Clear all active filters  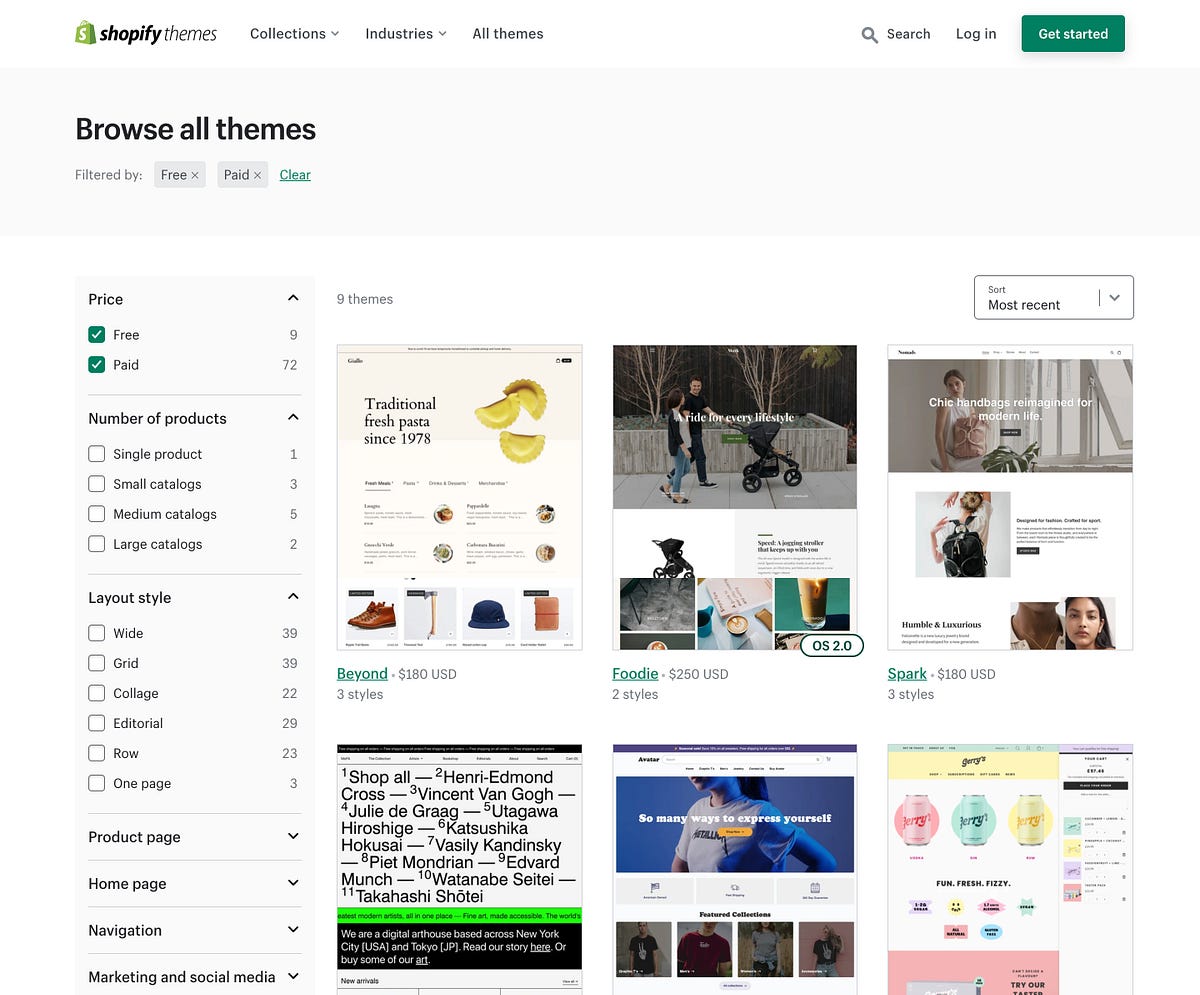(294, 174)
